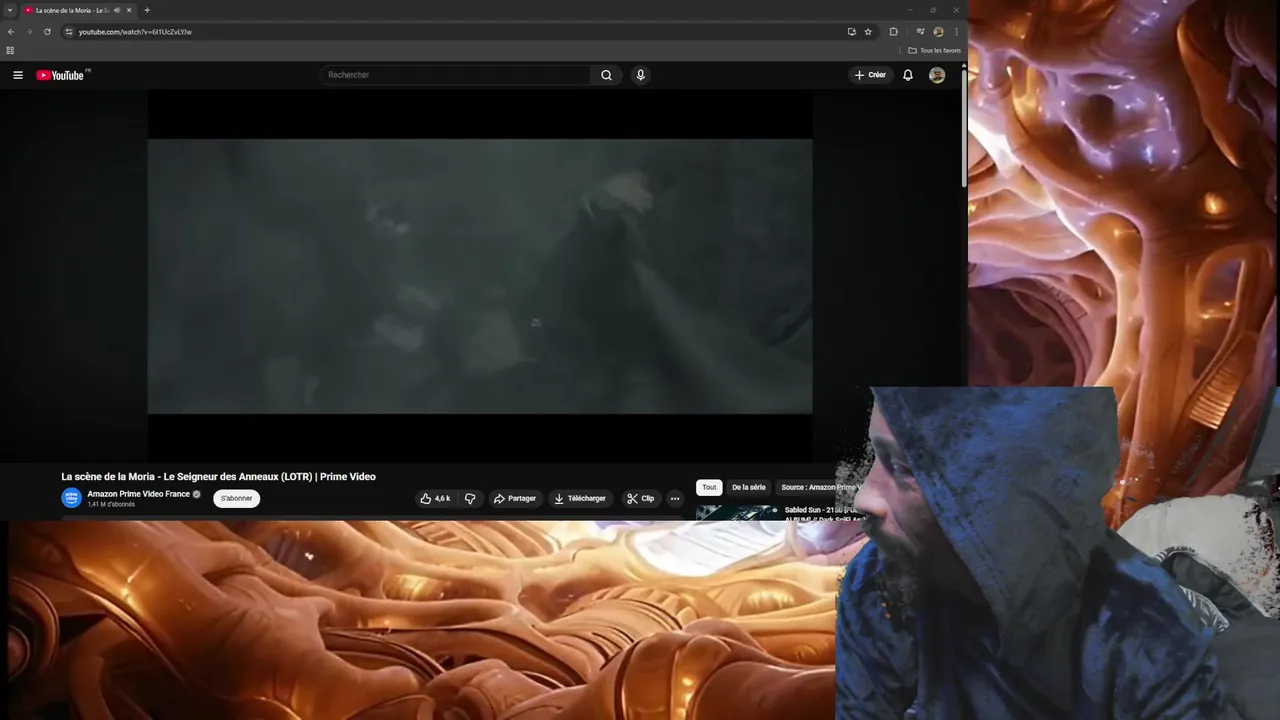Open the more actions ellipsis menu
This screenshot has width=1280, height=720.
(675, 498)
